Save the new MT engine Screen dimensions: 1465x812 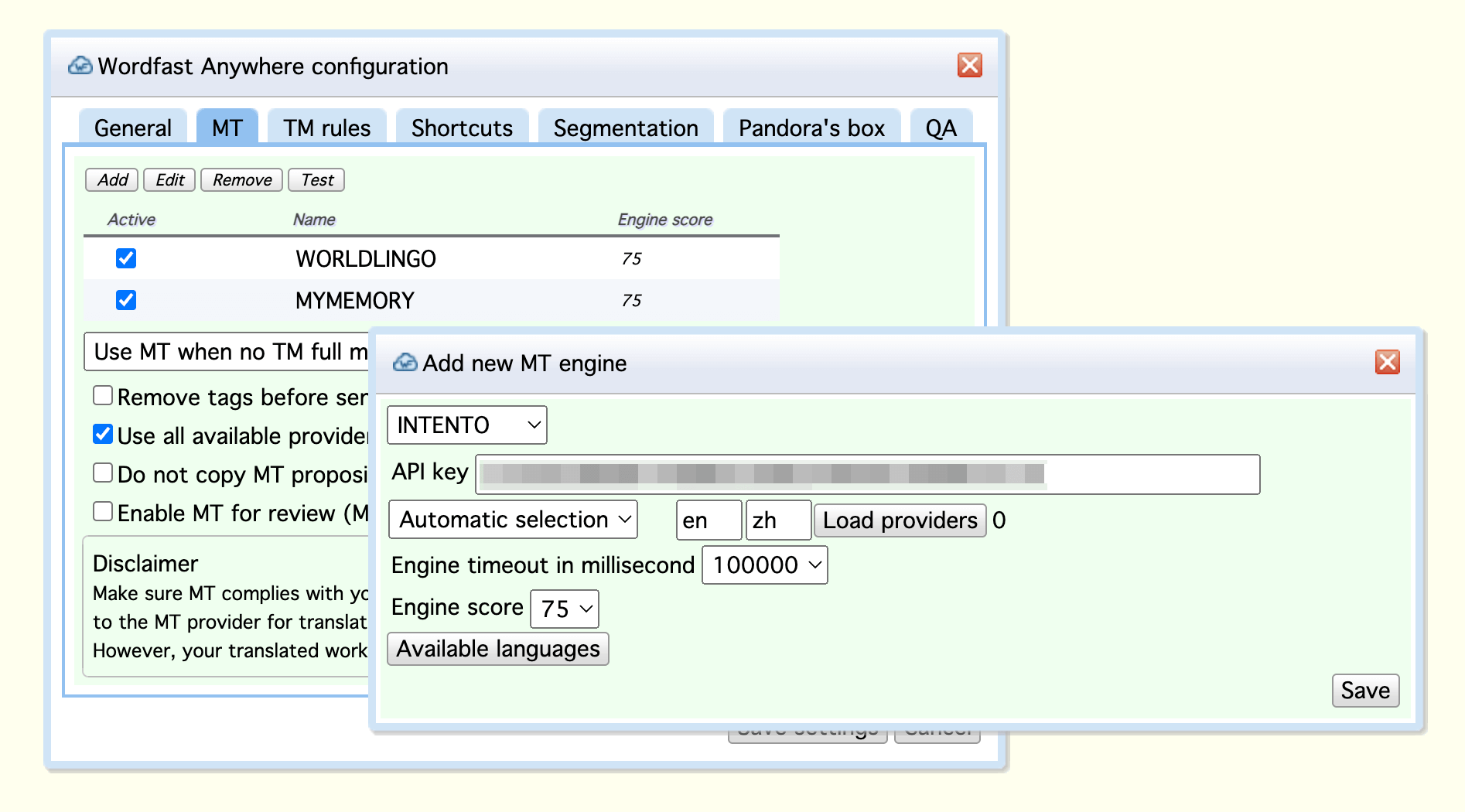1365,691
